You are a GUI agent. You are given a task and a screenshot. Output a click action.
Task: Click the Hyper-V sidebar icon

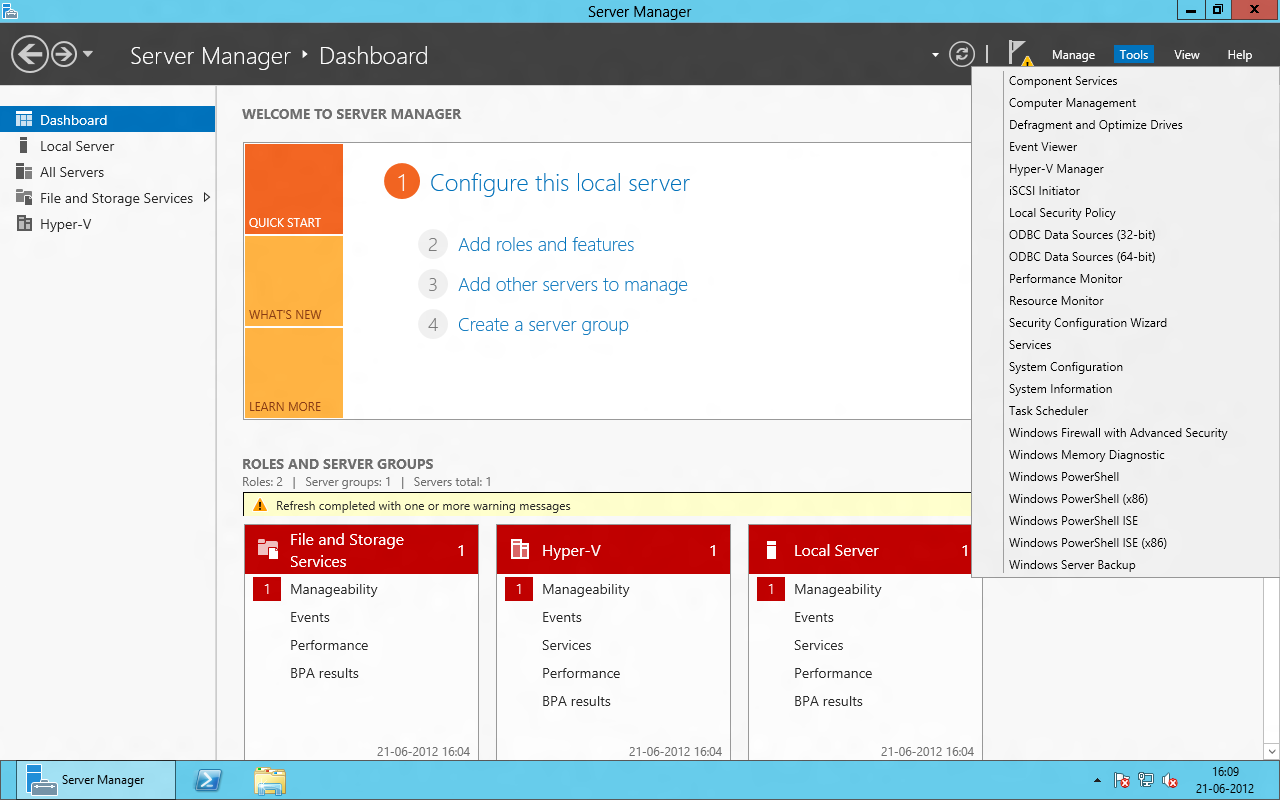pos(24,224)
